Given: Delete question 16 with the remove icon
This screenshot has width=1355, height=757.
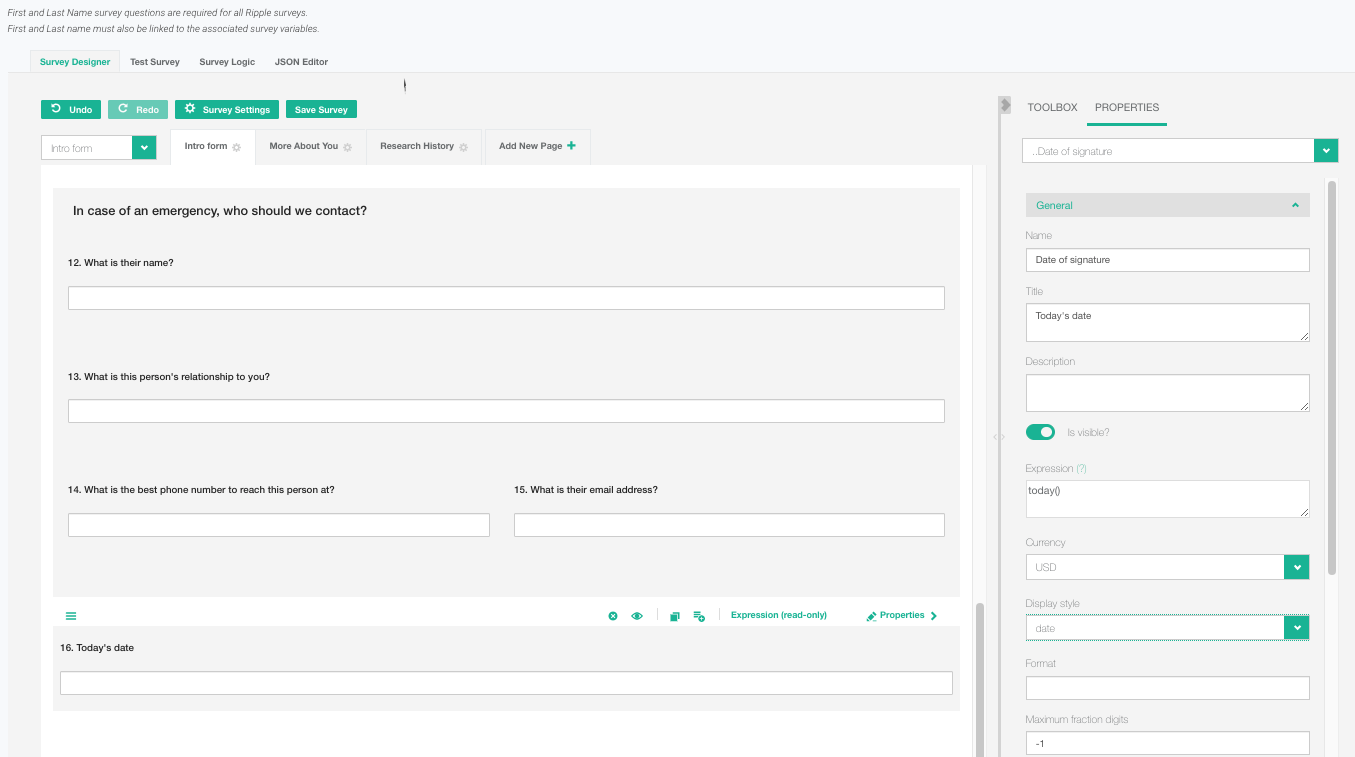Looking at the screenshot, I should [x=613, y=616].
